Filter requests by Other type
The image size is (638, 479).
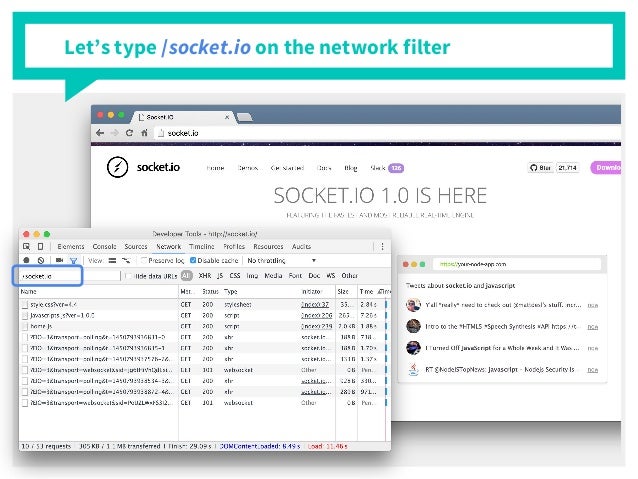pos(350,276)
